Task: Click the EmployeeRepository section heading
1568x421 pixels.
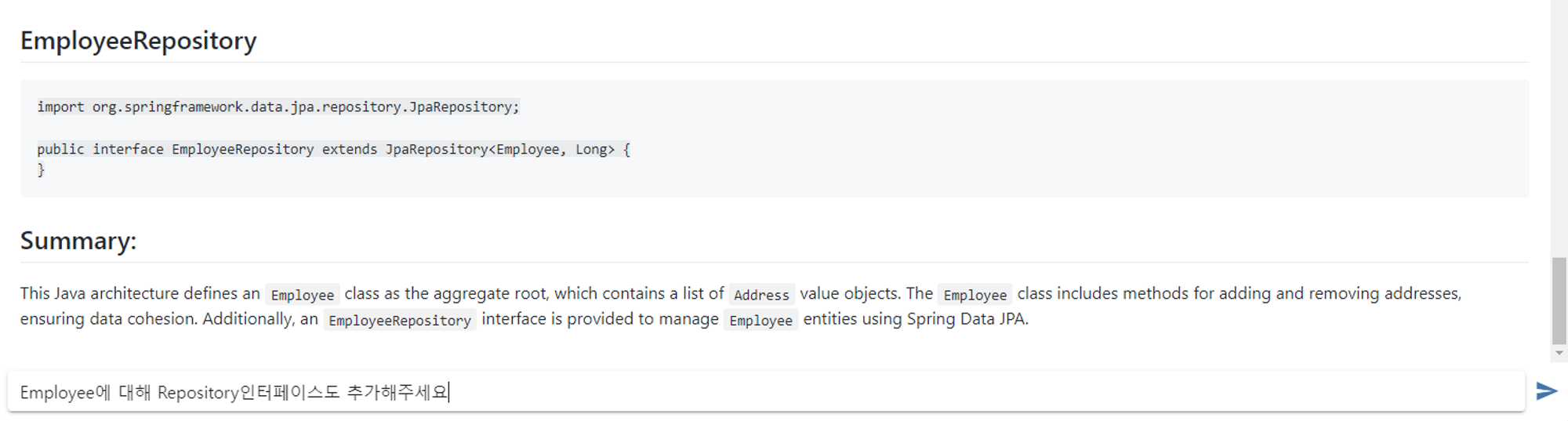Action: point(138,41)
